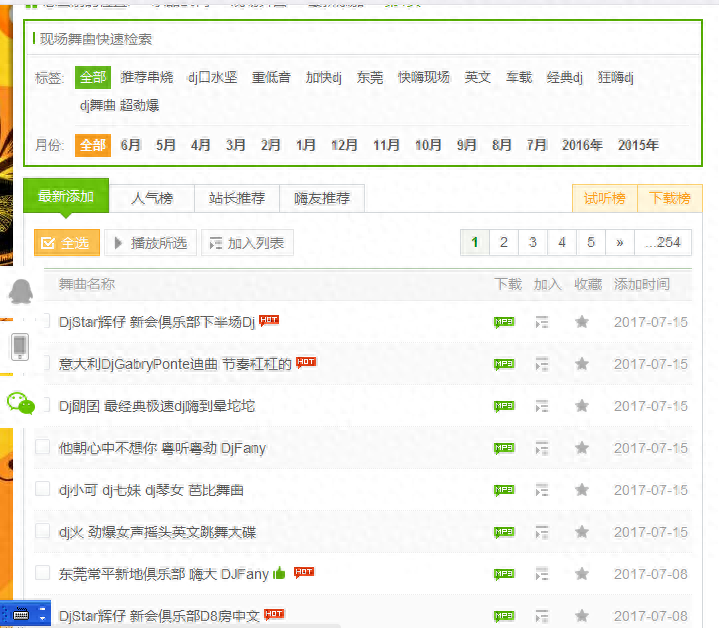Open the 试听榜 ranking tab
The width and height of the screenshot is (719, 628).
pyautogui.click(x=605, y=198)
